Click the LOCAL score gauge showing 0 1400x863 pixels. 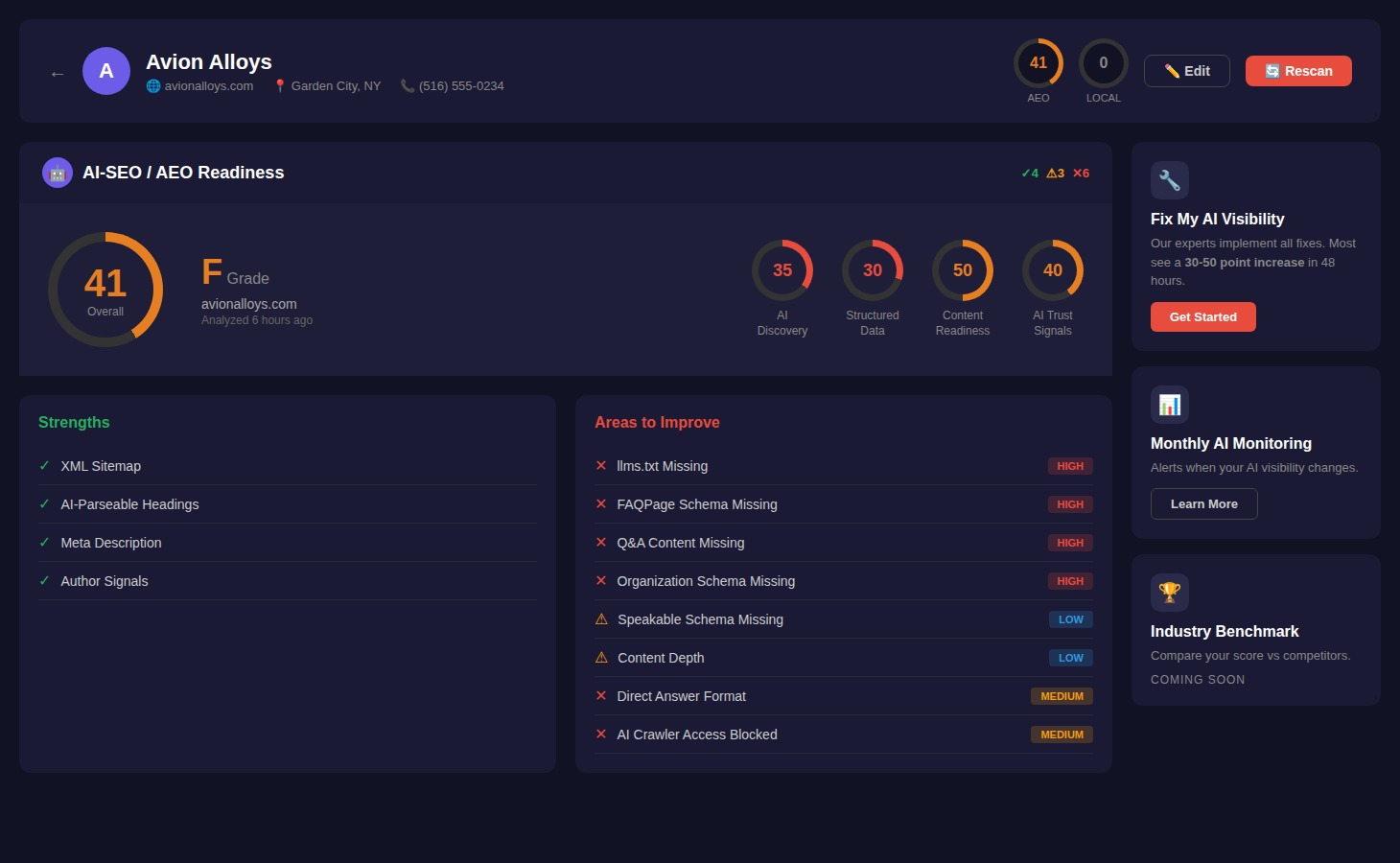click(x=1104, y=62)
